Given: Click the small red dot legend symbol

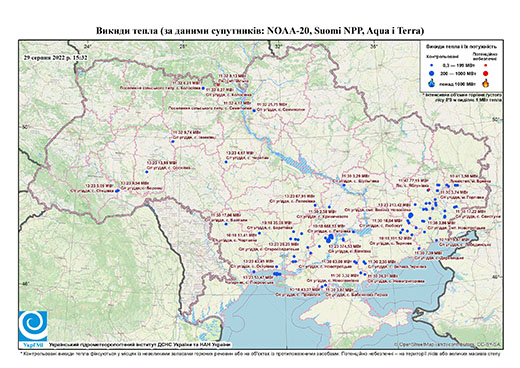Looking at the screenshot, I should (x=486, y=65).
